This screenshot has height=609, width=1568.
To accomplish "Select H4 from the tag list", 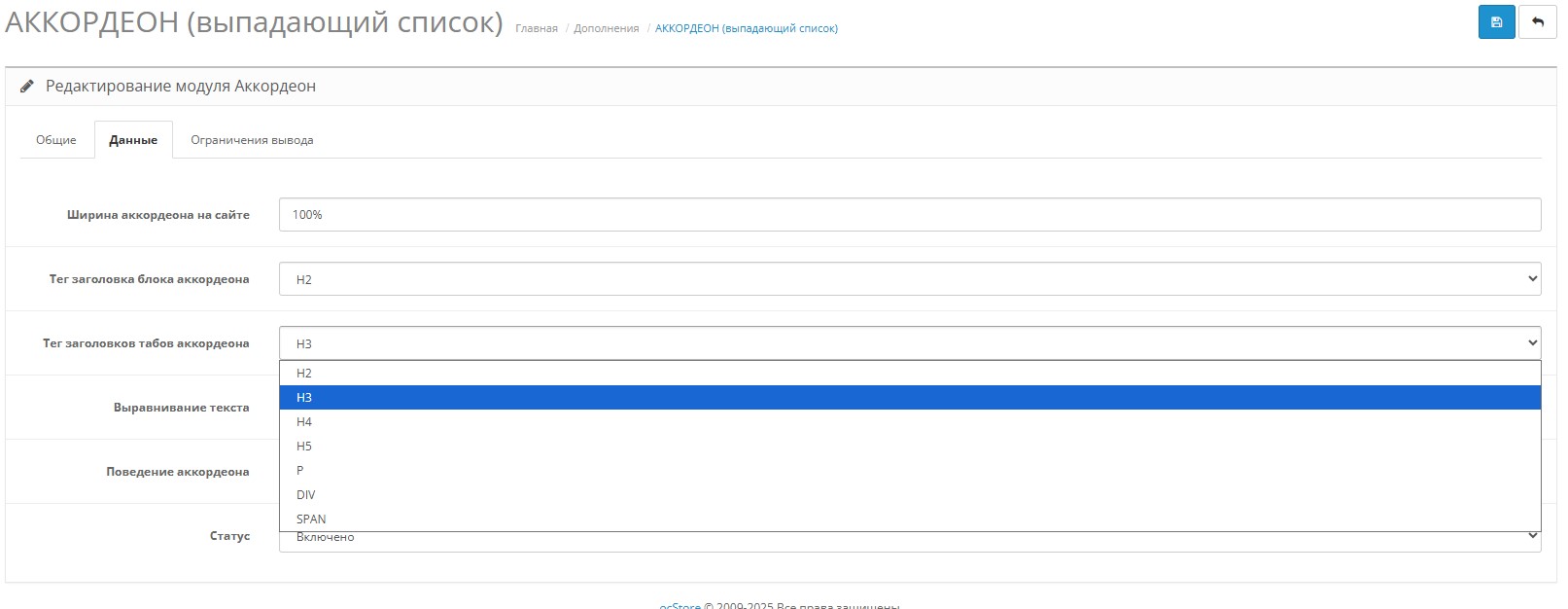I will click(x=304, y=422).
